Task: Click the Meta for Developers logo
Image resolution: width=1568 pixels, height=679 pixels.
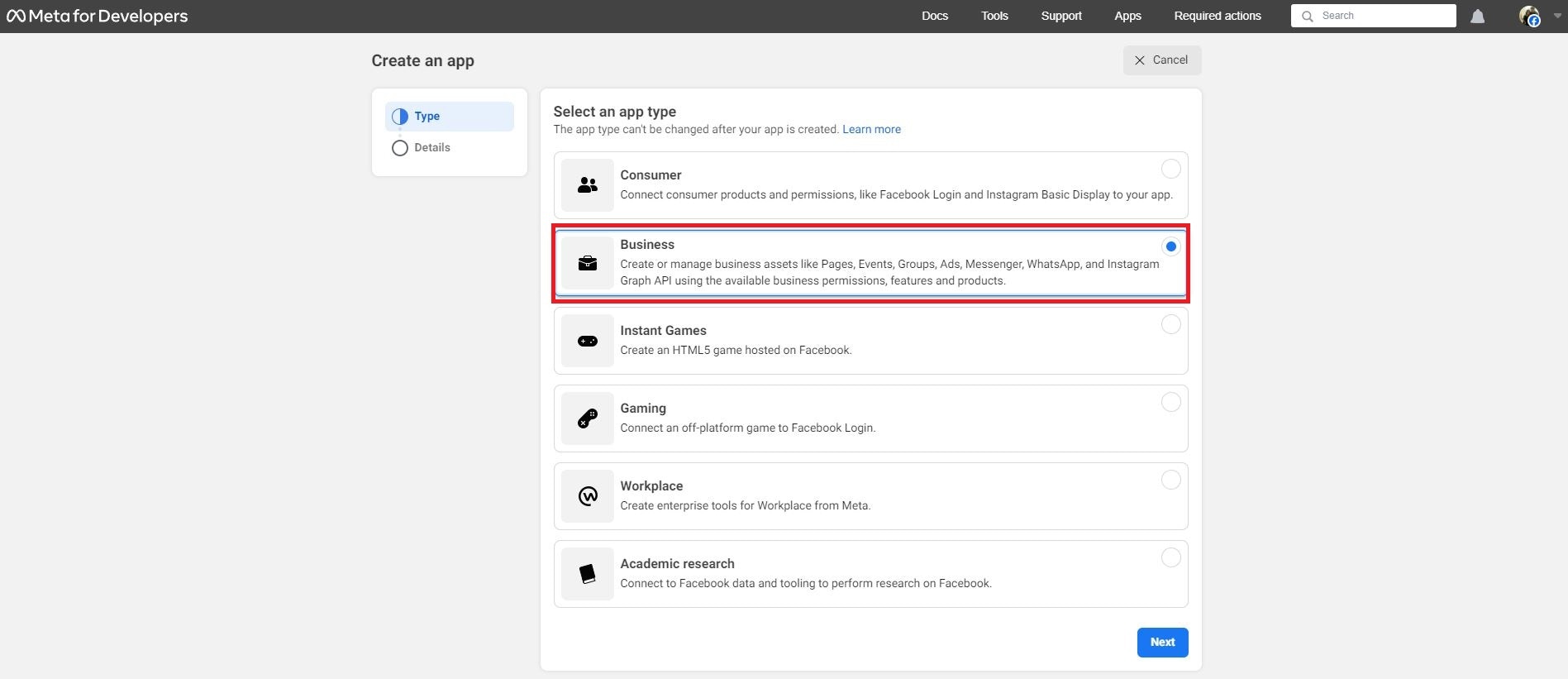Action: (98, 16)
